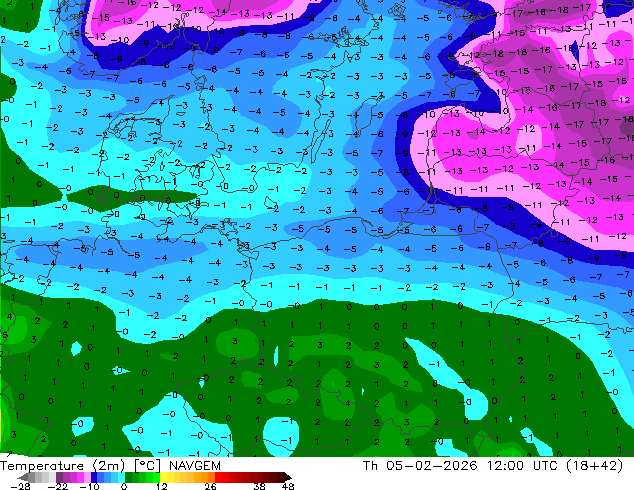Click the 'Th 05-02-2026 12:00 UTC (18+42)' timestamp

click(493, 466)
